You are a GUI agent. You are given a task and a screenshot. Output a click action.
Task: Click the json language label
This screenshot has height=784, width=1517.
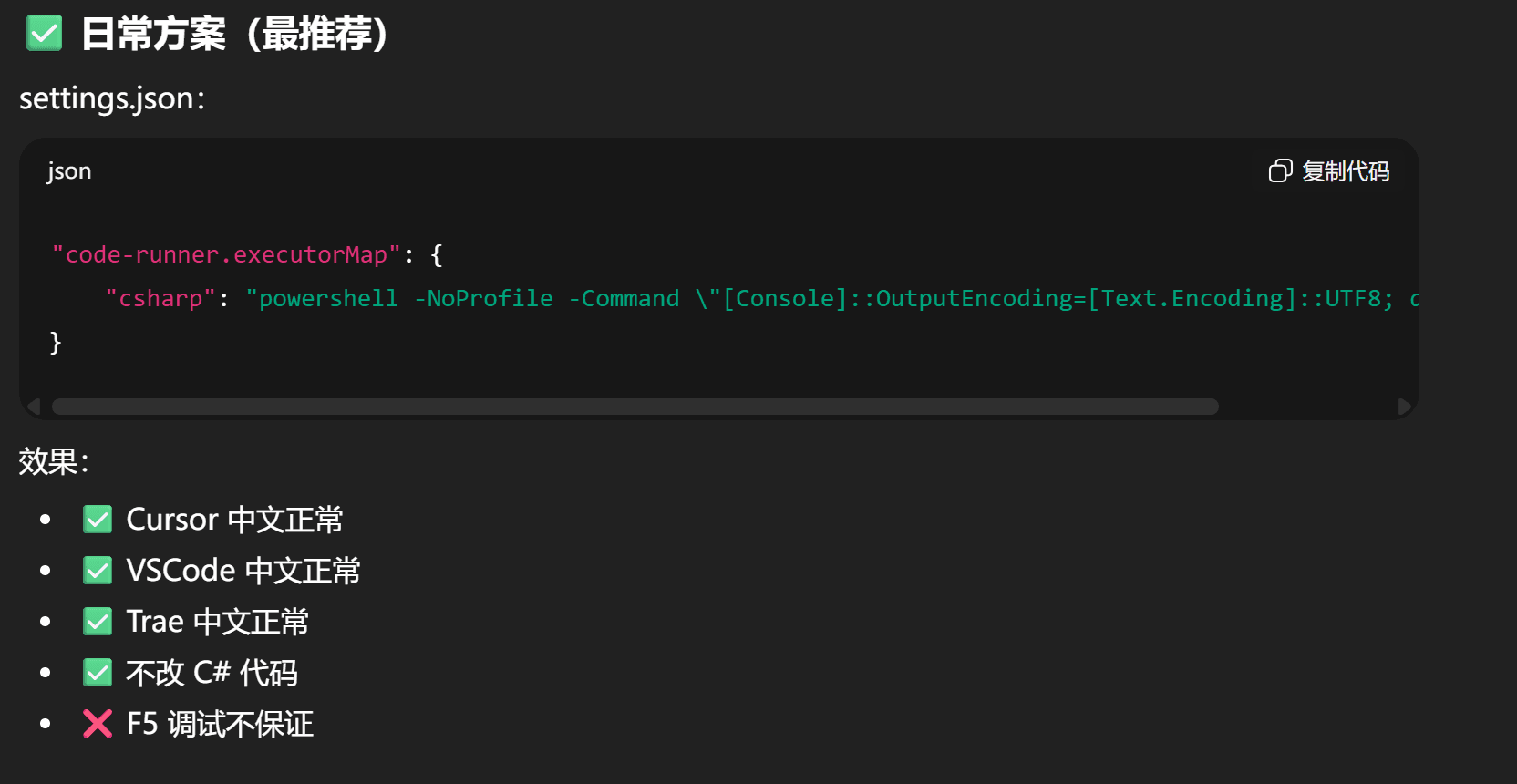pyautogui.click(x=69, y=171)
